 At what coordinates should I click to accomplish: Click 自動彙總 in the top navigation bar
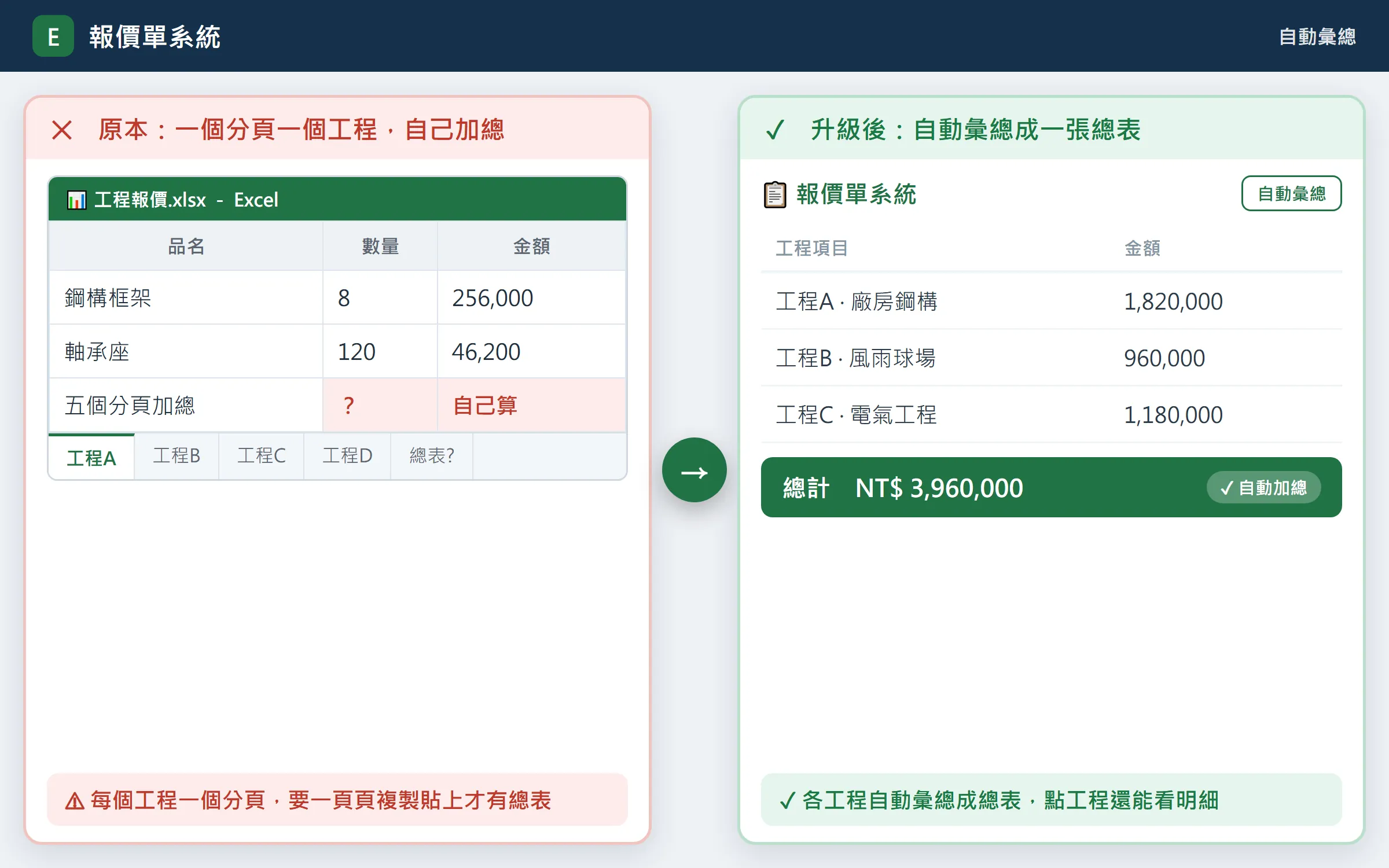click(1317, 36)
